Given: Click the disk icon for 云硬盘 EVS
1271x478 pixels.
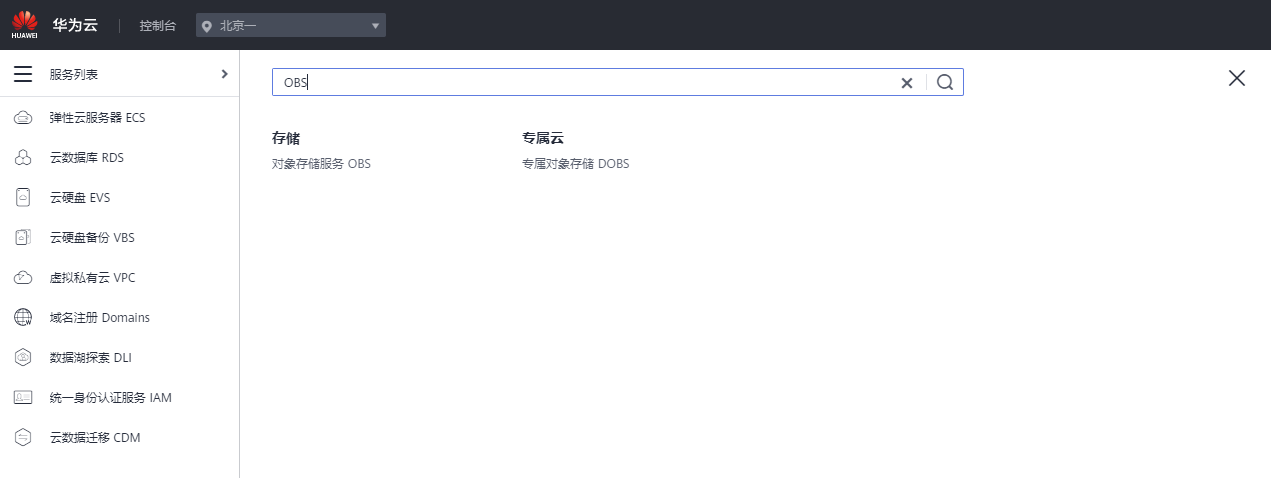Looking at the screenshot, I should [x=23, y=198].
